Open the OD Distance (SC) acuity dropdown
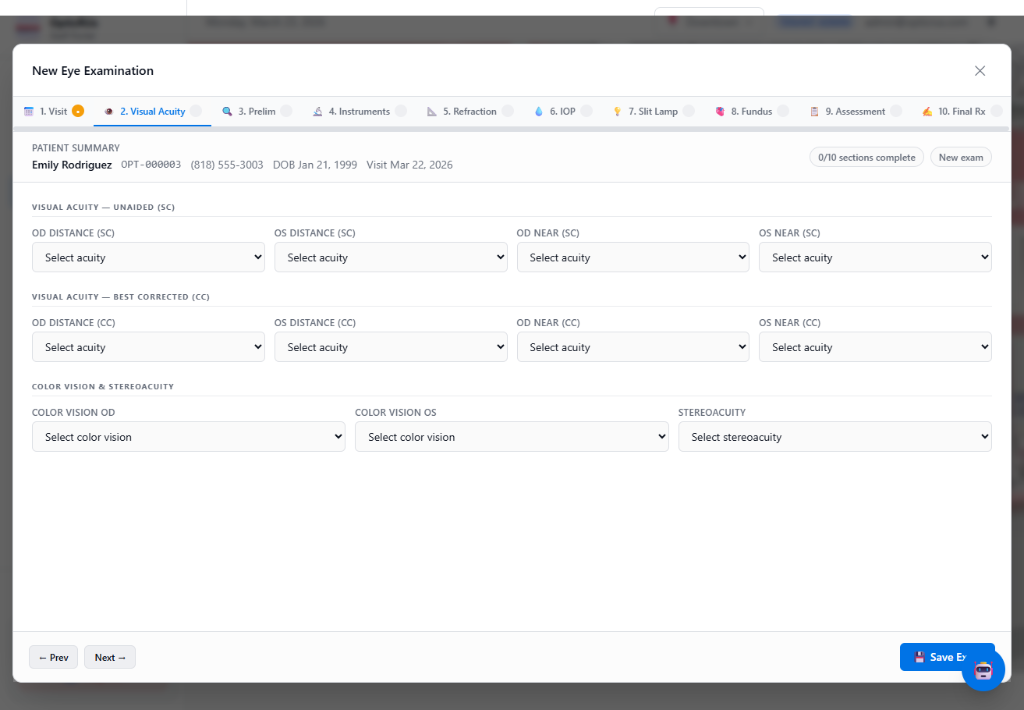1024x710 pixels. click(x=148, y=257)
